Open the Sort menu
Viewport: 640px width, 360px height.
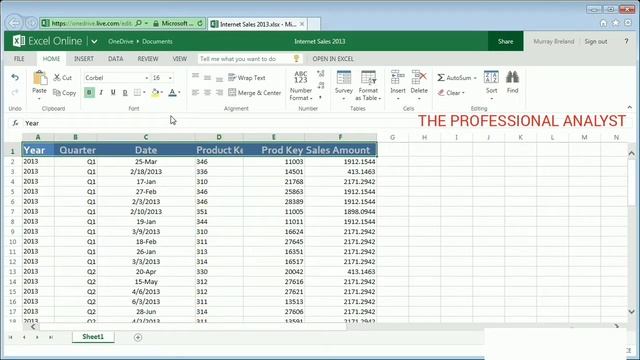[x=491, y=85]
